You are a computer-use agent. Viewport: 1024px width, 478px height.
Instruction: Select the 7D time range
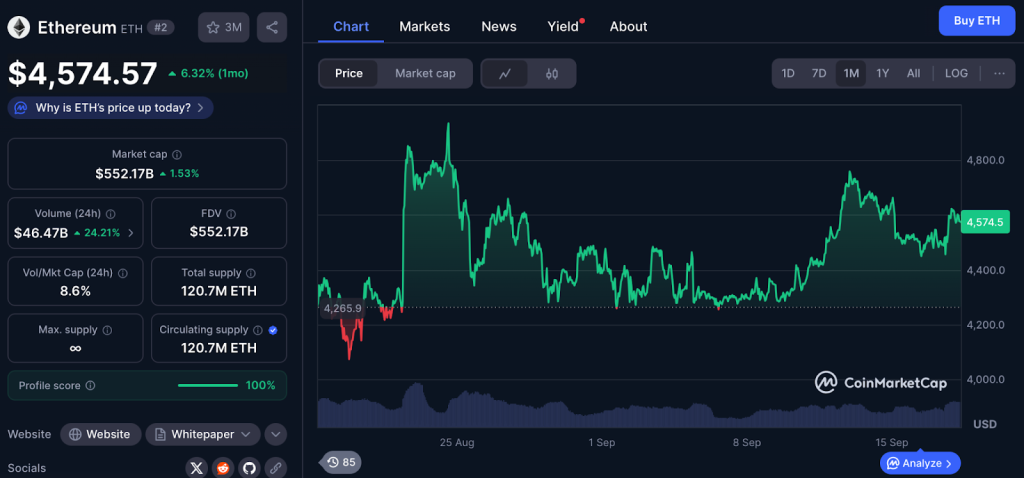coord(819,73)
